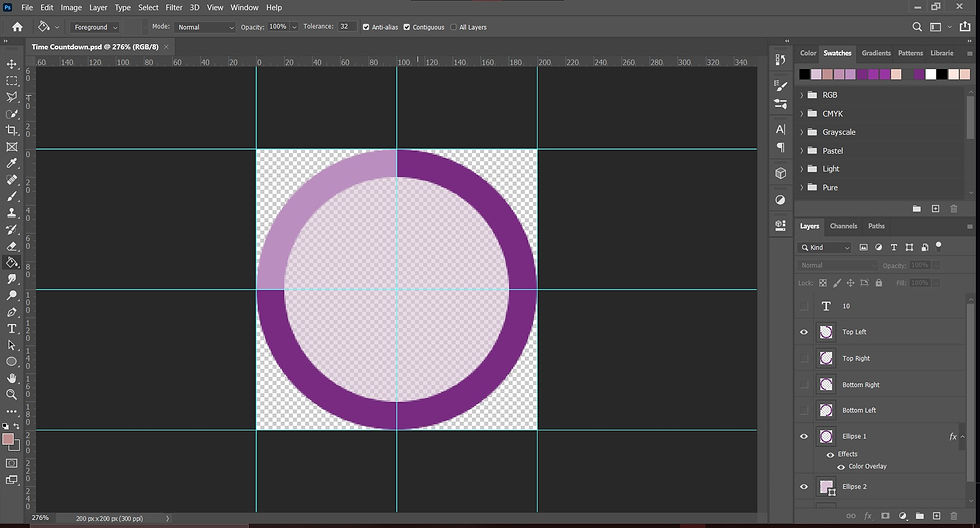Image resolution: width=980 pixels, height=528 pixels.
Task: Select the Eraser tool
Action: click(12, 246)
